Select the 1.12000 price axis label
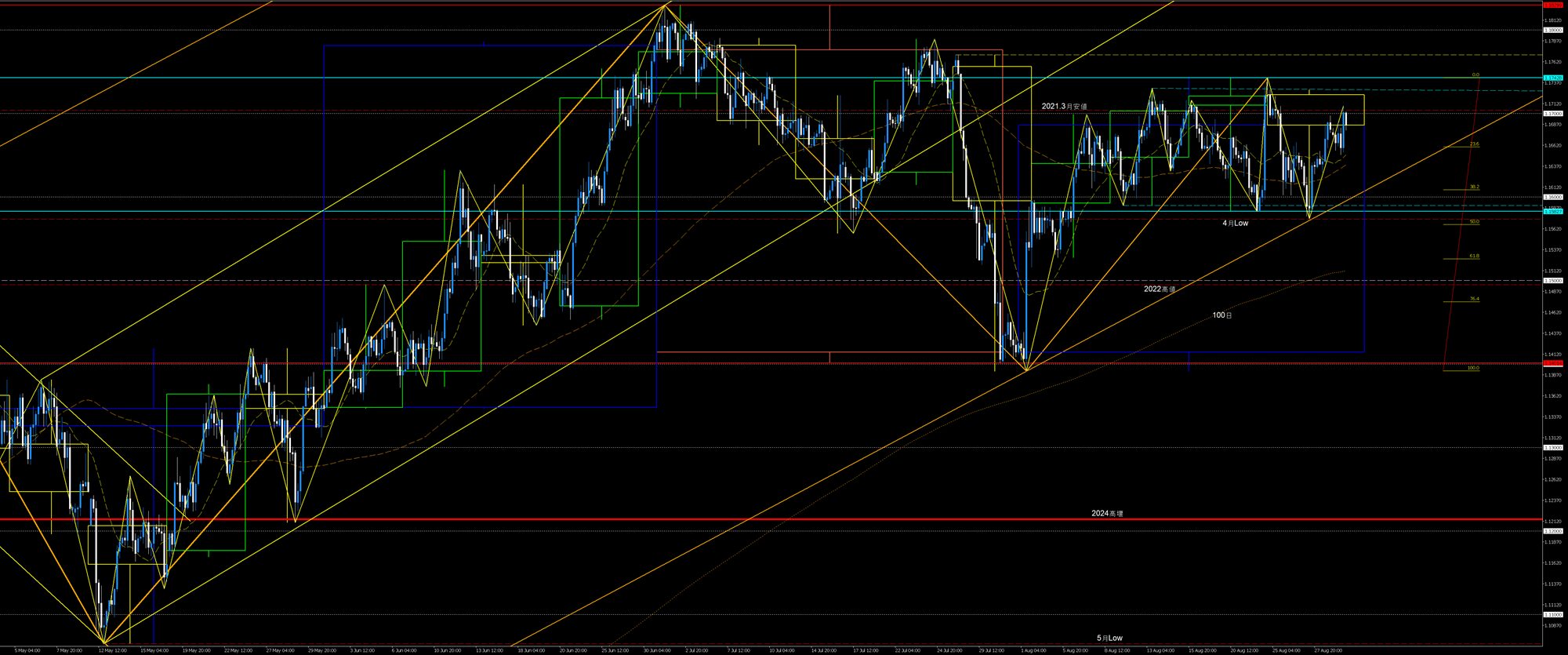The width and height of the screenshot is (1568, 655). pyautogui.click(x=1552, y=531)
